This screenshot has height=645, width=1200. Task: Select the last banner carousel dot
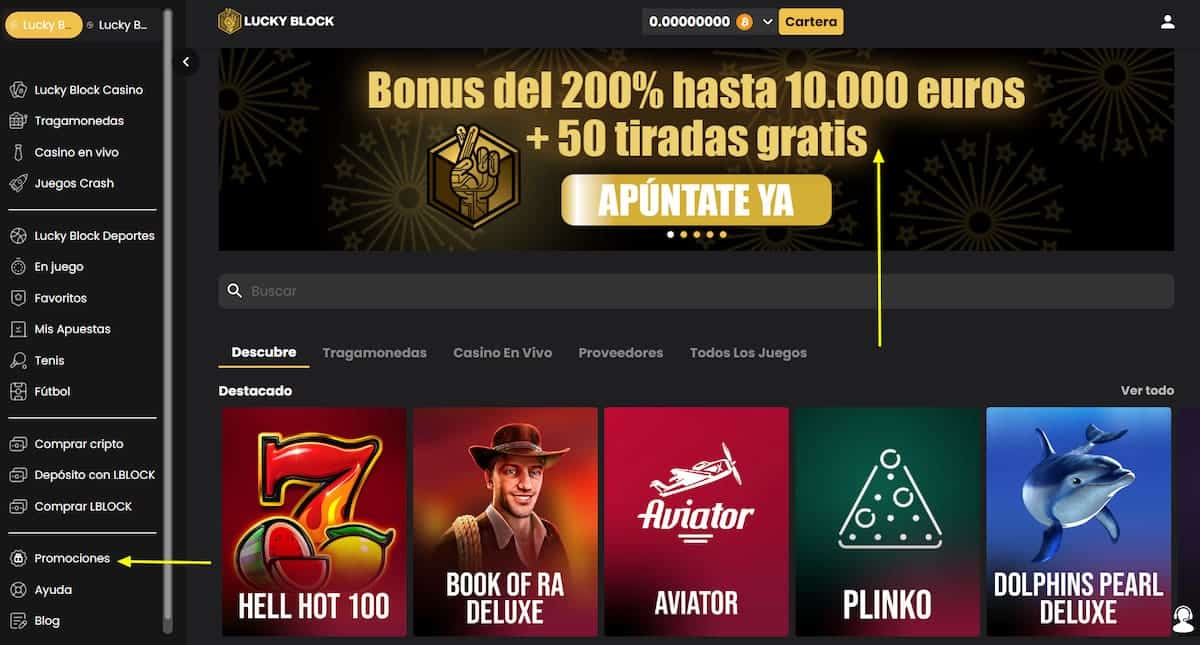click(x=723, y=234)
